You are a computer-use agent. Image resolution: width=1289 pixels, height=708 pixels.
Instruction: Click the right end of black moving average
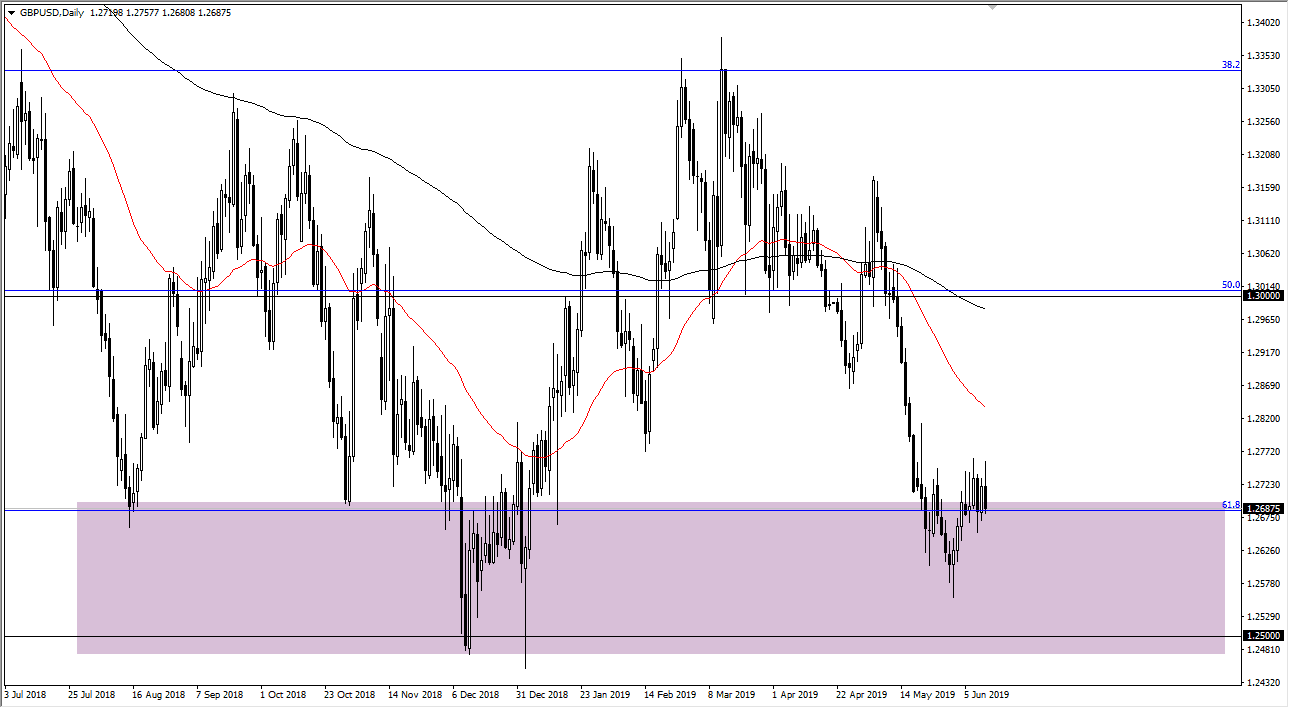pyautogui.click(x=984, y=308)
